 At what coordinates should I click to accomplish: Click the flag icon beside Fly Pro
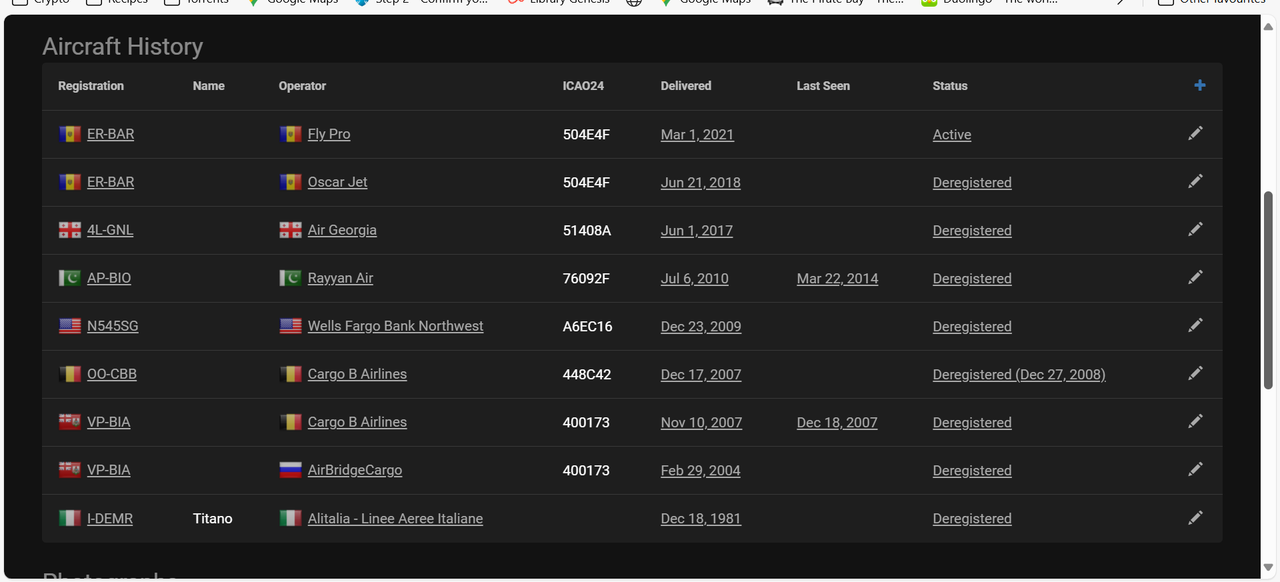(290, 134)
